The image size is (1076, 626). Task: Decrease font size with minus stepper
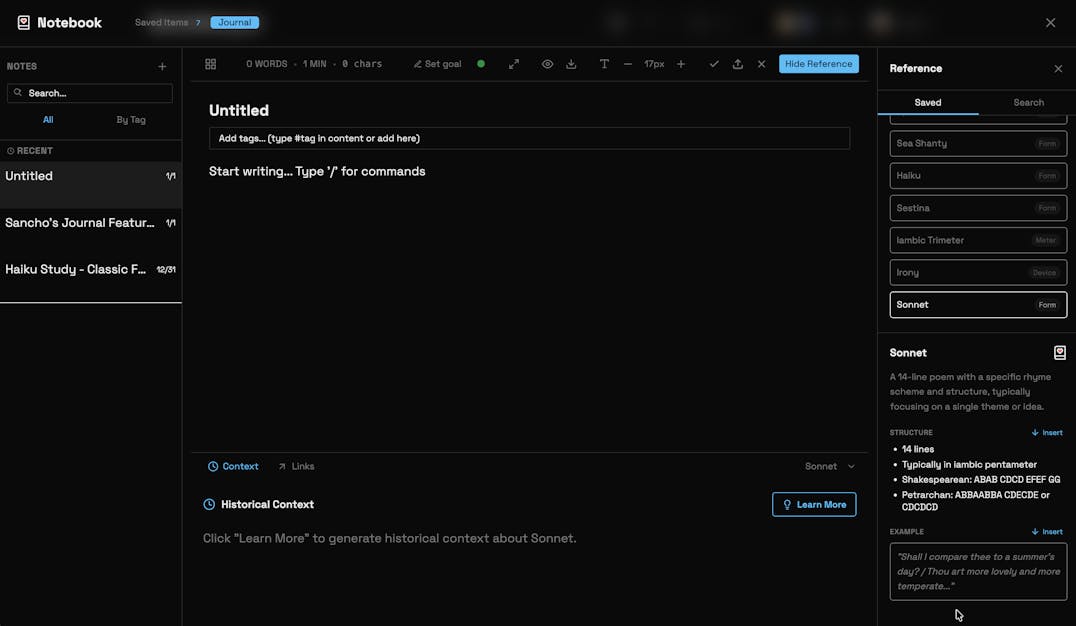pos(628,64)
